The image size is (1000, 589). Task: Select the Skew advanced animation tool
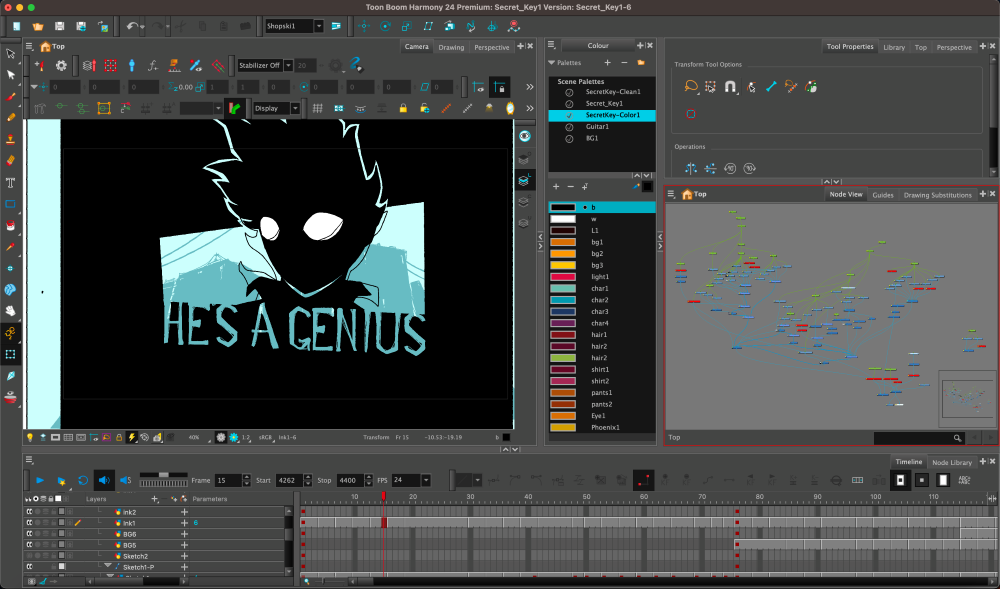coord(428,26)
